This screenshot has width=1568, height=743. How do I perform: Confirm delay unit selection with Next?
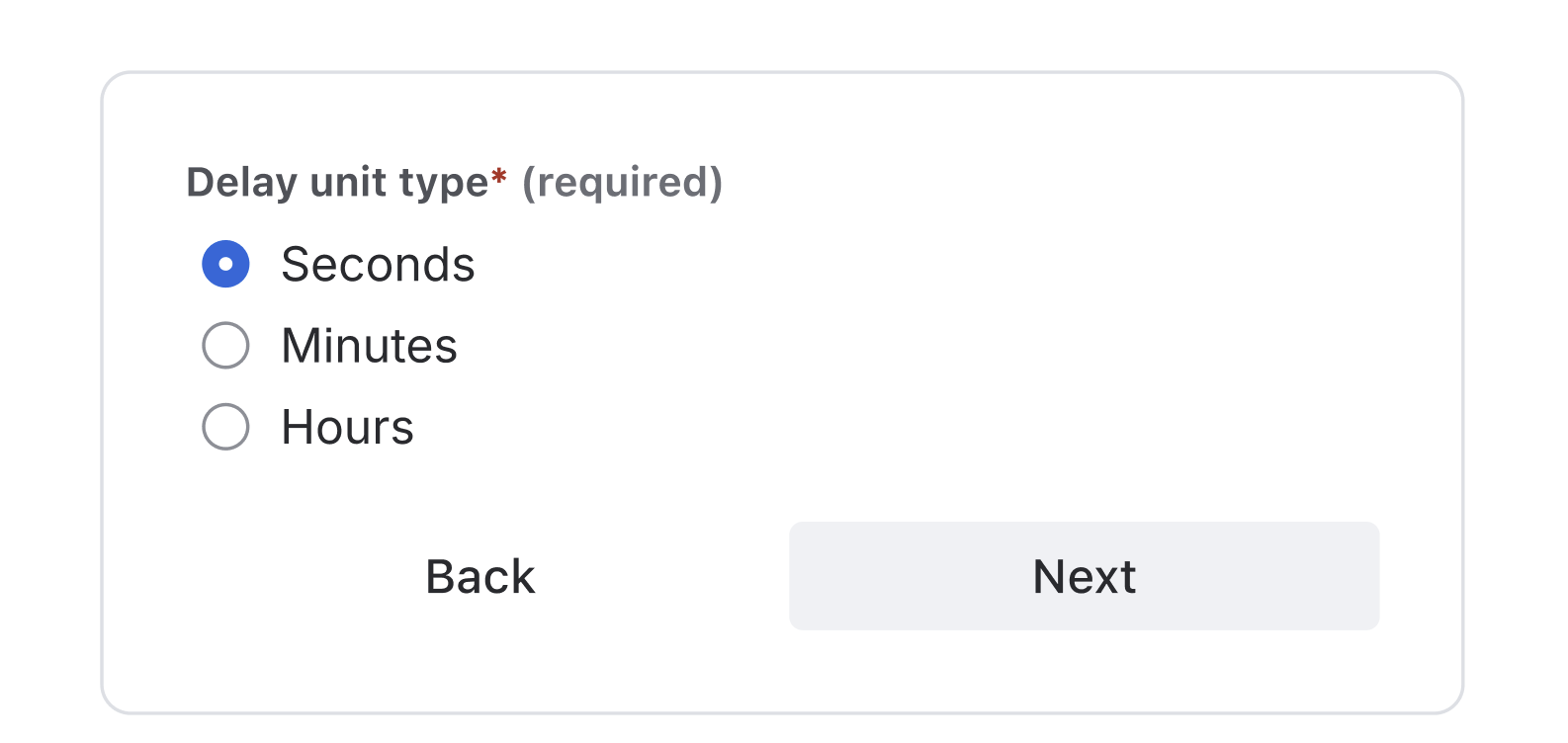pos(1084,576)
